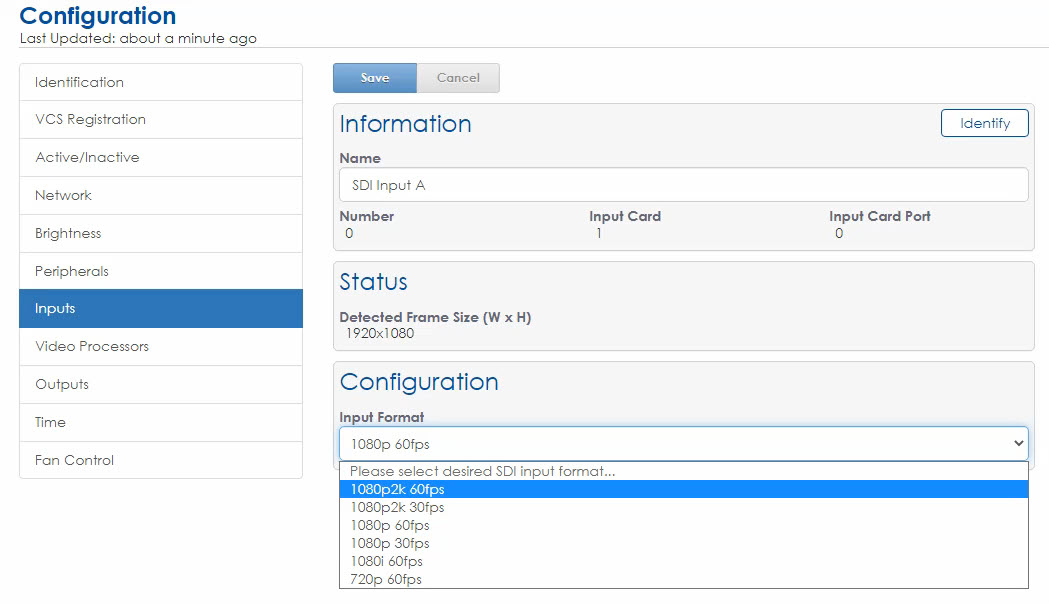Open the Fan Control section
Viewport: 1049px width, 604px height.
160,460
